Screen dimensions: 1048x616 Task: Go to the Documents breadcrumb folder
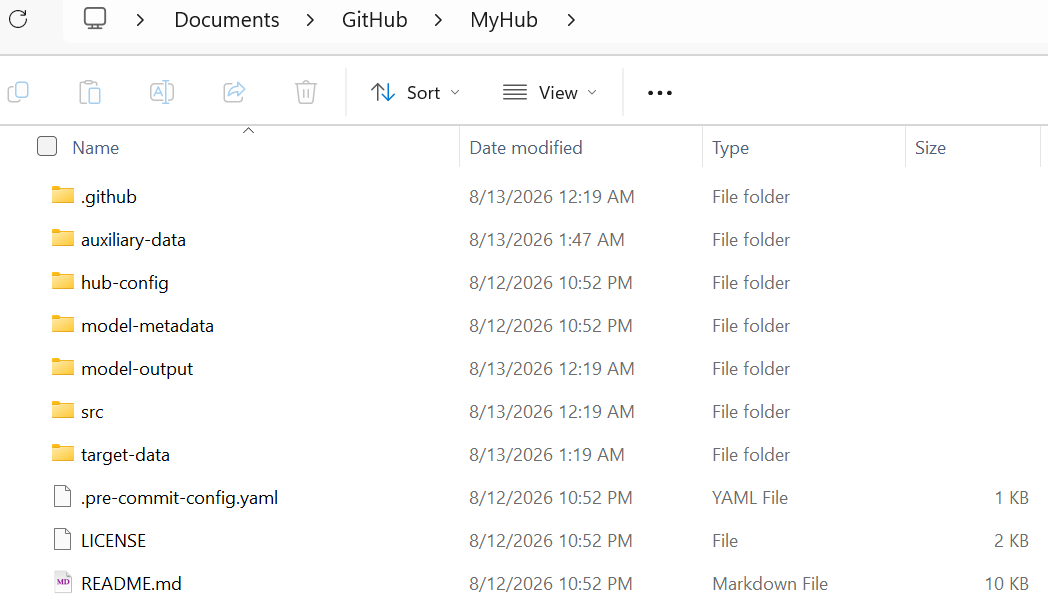[227, 20]
